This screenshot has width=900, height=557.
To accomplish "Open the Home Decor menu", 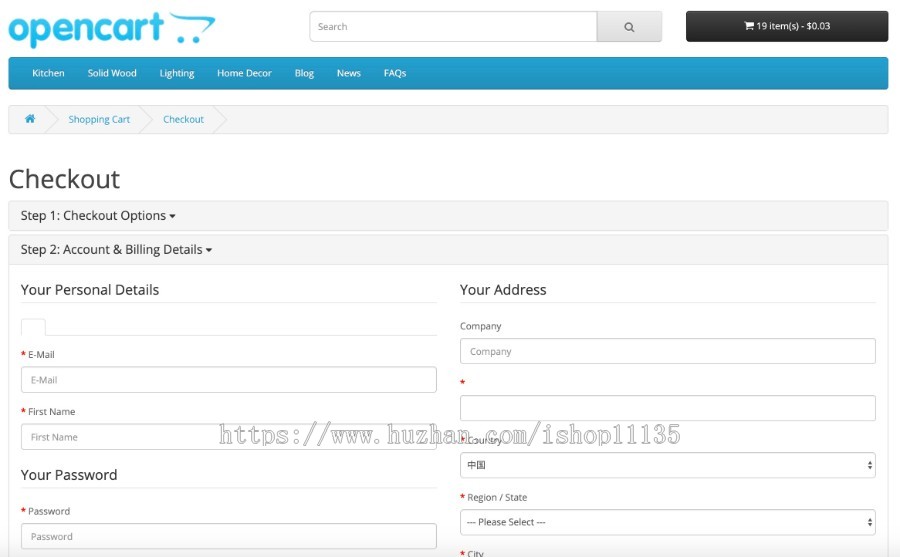I will click(244, 73).
